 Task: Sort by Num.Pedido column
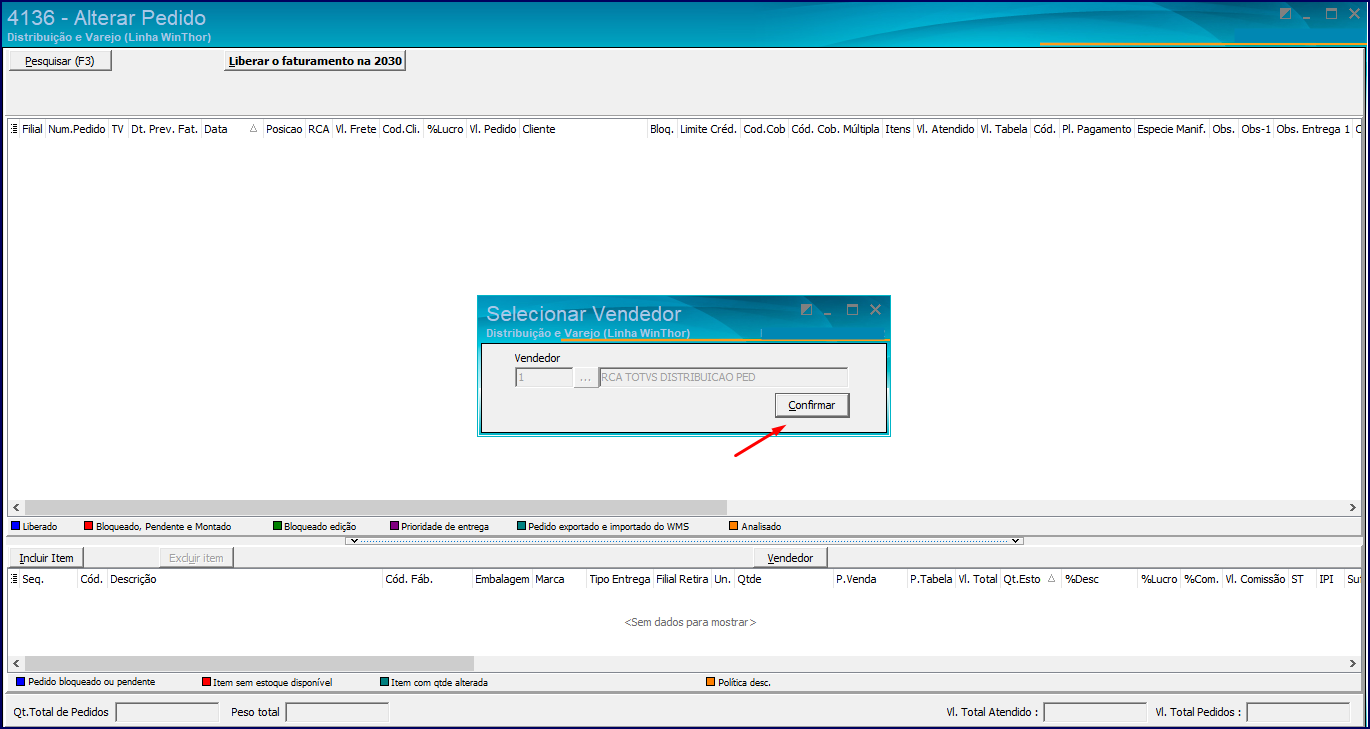point(77,129)
